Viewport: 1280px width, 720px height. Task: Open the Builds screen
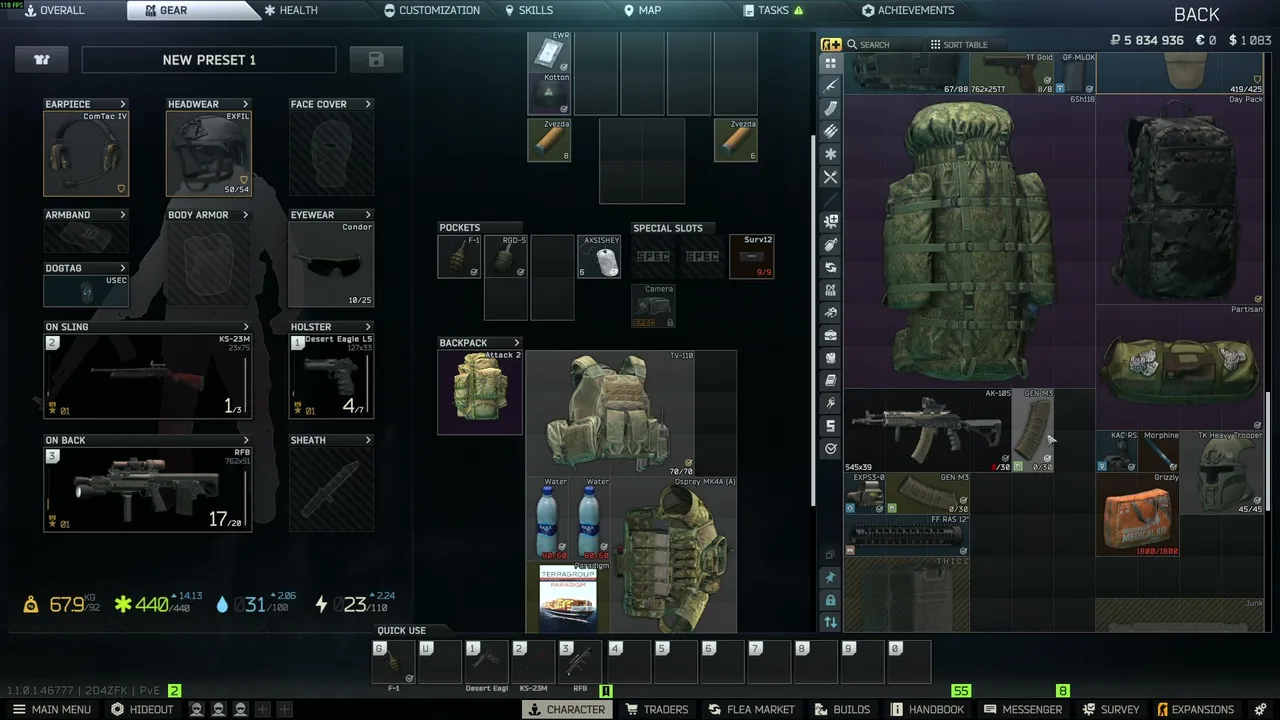pos(842,709)
